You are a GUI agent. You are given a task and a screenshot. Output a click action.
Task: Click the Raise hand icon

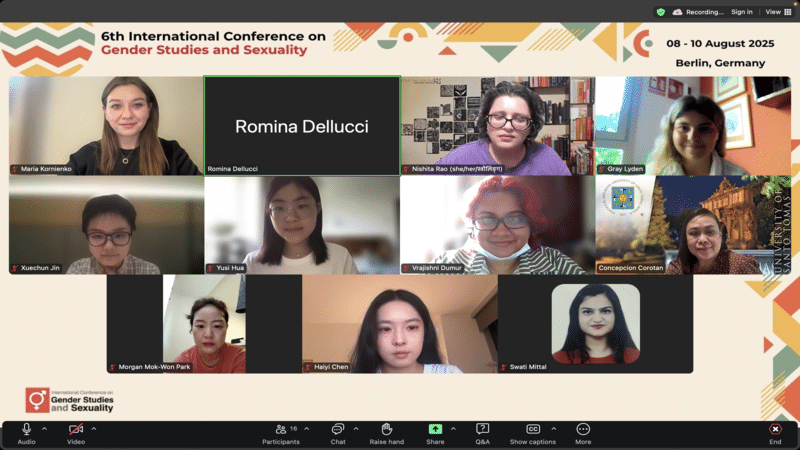click(x=386, y=429)
